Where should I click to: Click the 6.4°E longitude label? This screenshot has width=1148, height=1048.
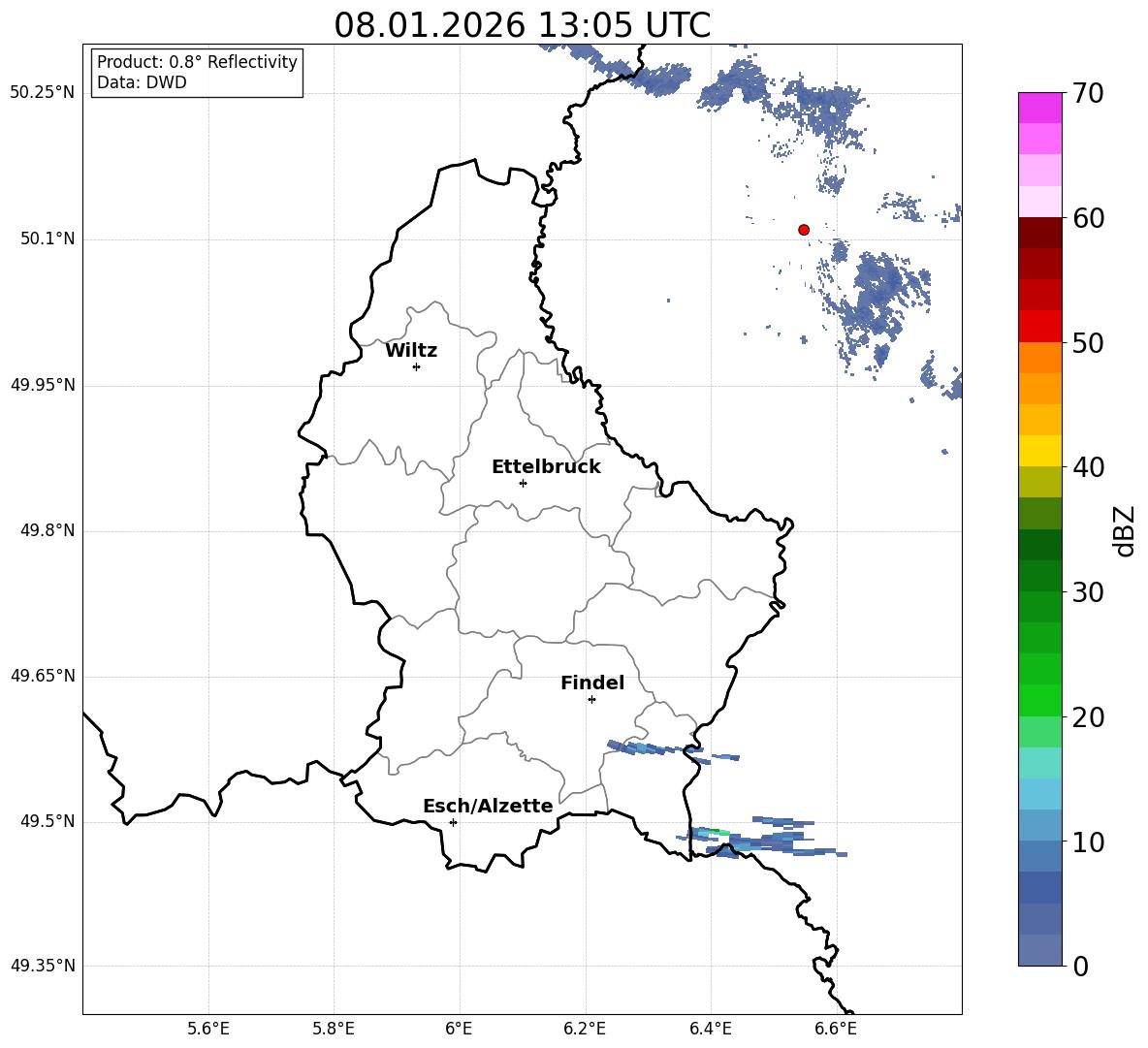pyautogui.click(x=710, y=1029)
